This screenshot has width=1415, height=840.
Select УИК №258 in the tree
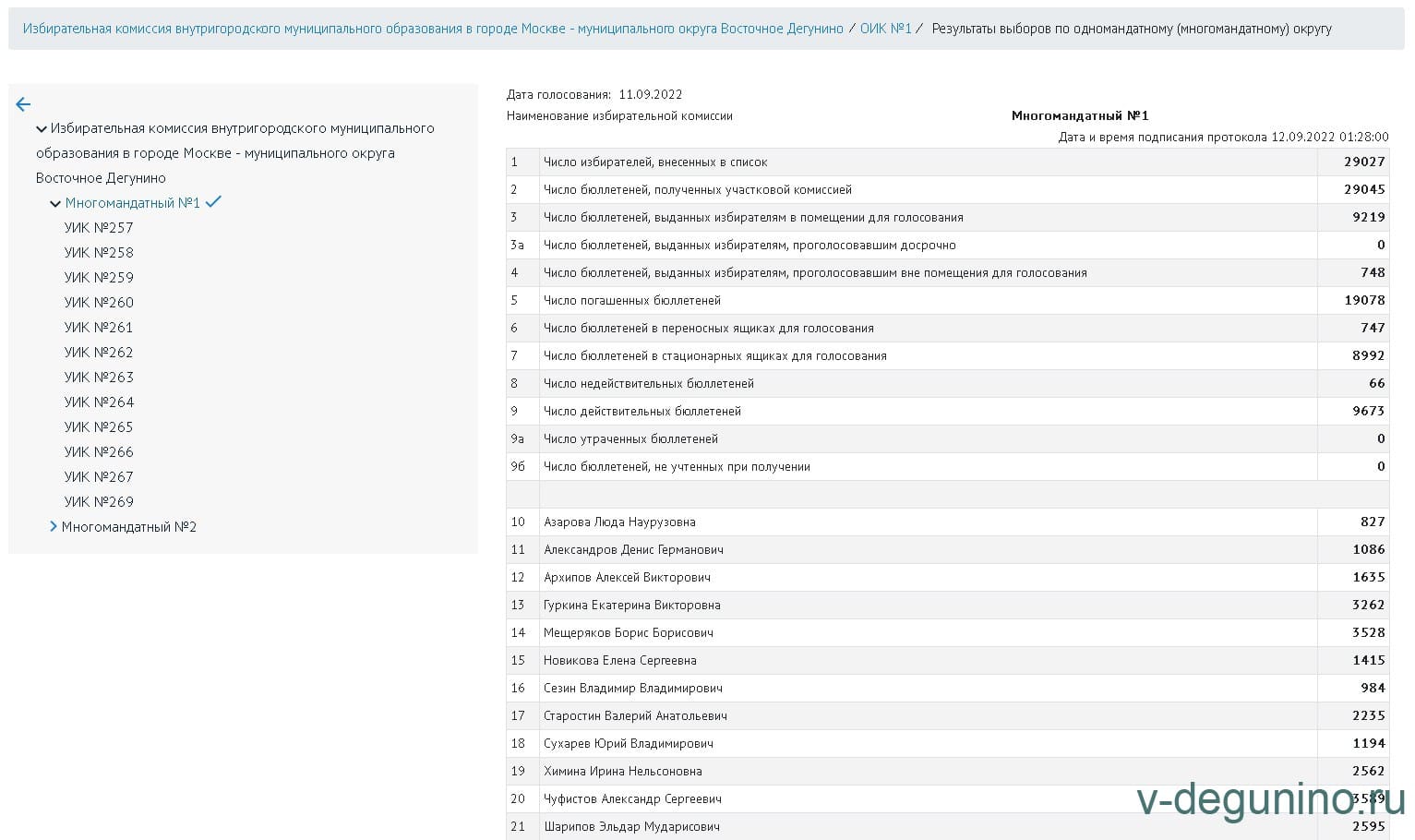click(99, 253)
